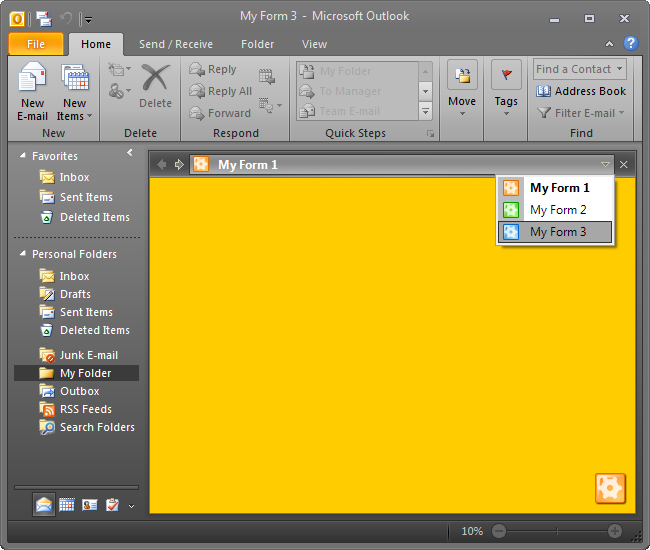Click the Tags flag icon
Image resolution: width=650 pixels, height=550 pixels.
point(506,76)
